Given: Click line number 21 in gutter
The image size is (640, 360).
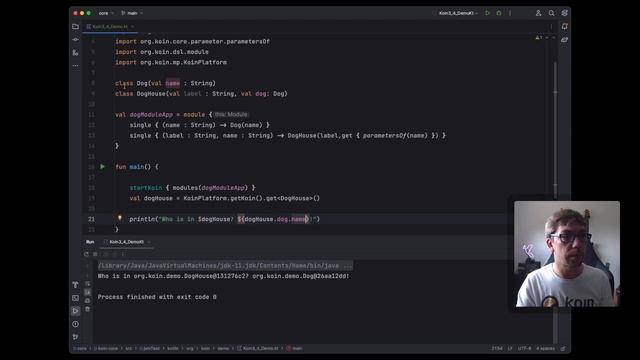Looking at the screenshot, I should (91, 219).
